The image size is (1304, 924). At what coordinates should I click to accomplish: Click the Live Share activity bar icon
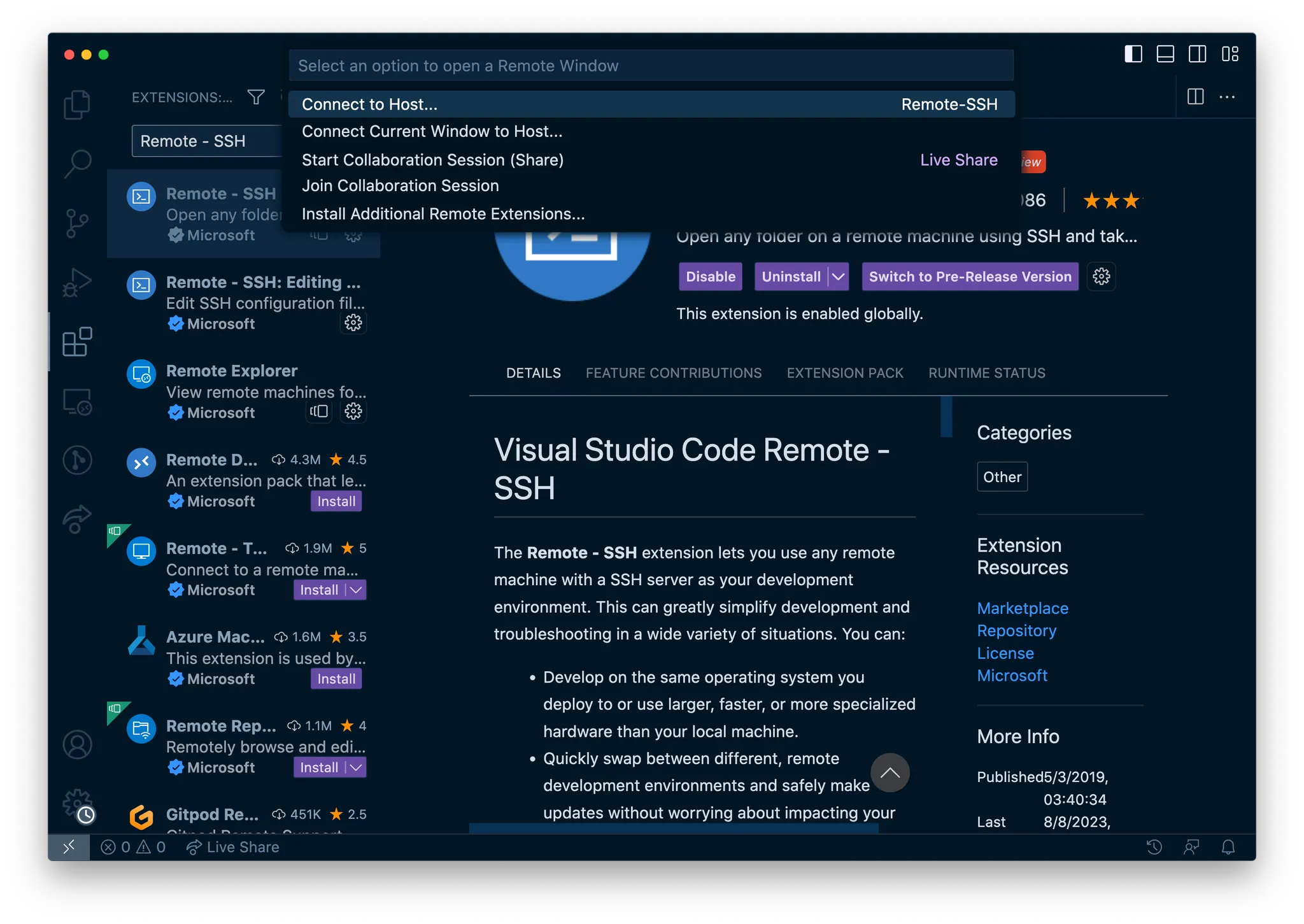[x=77, y=518]
